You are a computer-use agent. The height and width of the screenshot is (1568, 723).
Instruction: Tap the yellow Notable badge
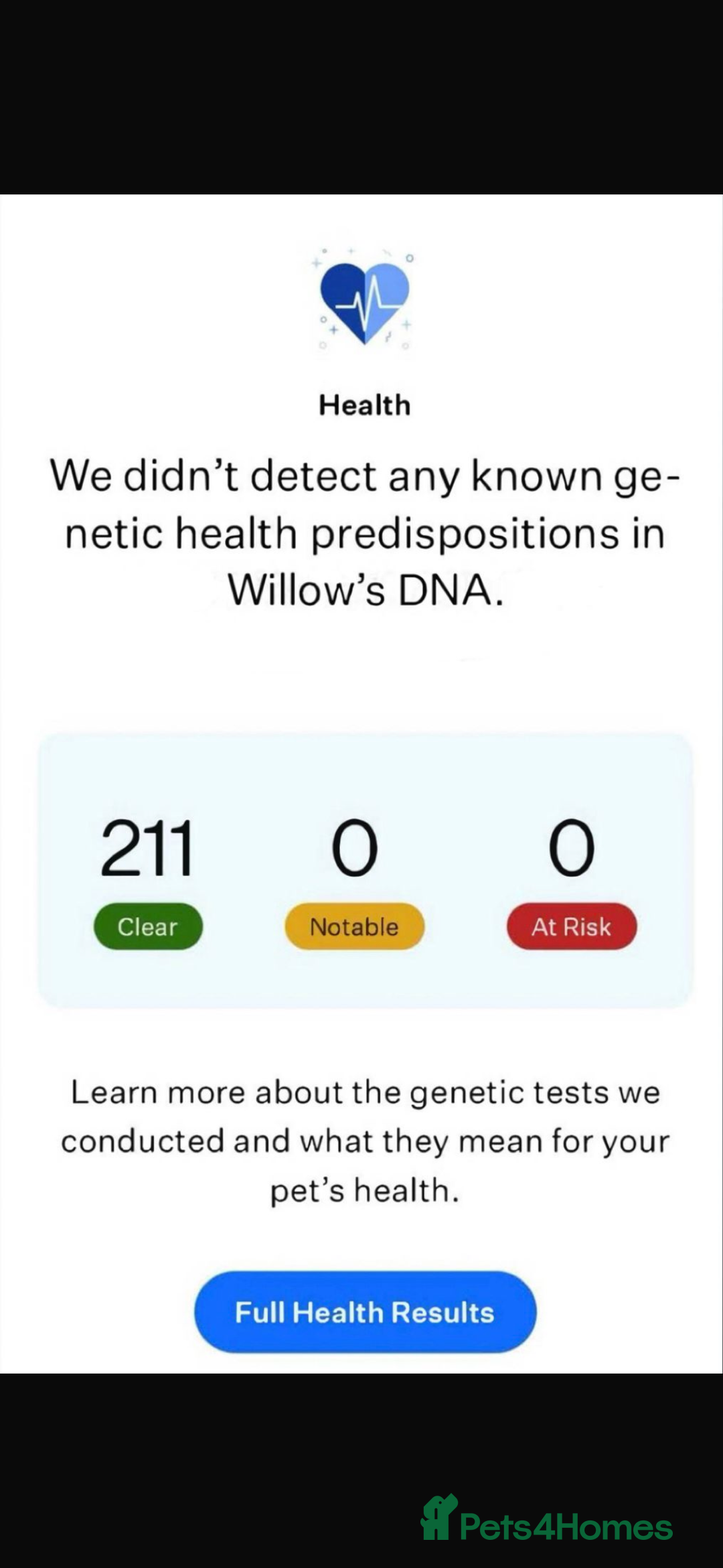click(354, 926)
